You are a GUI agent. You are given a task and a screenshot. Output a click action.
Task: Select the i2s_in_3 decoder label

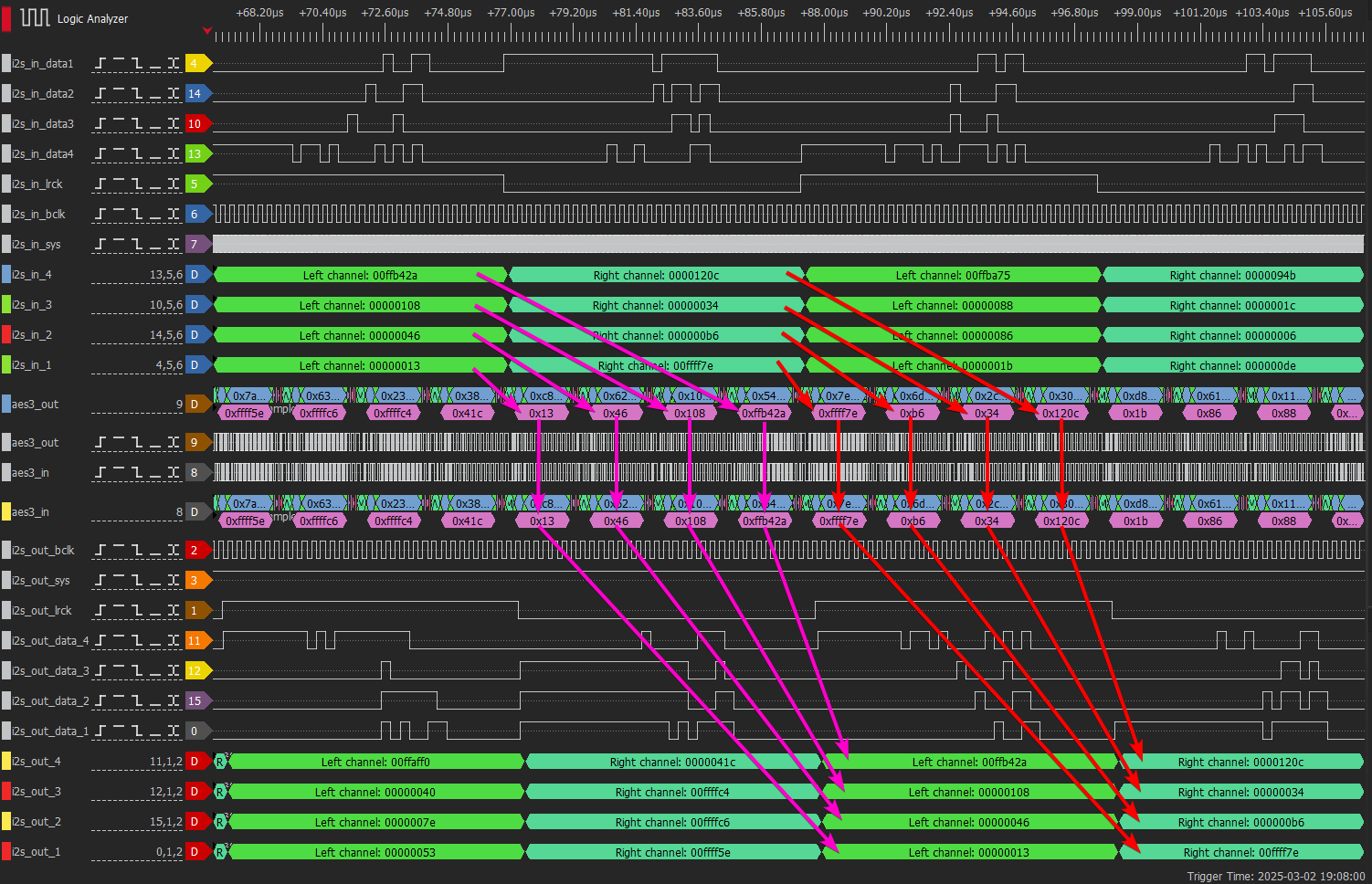click(32, 305)
